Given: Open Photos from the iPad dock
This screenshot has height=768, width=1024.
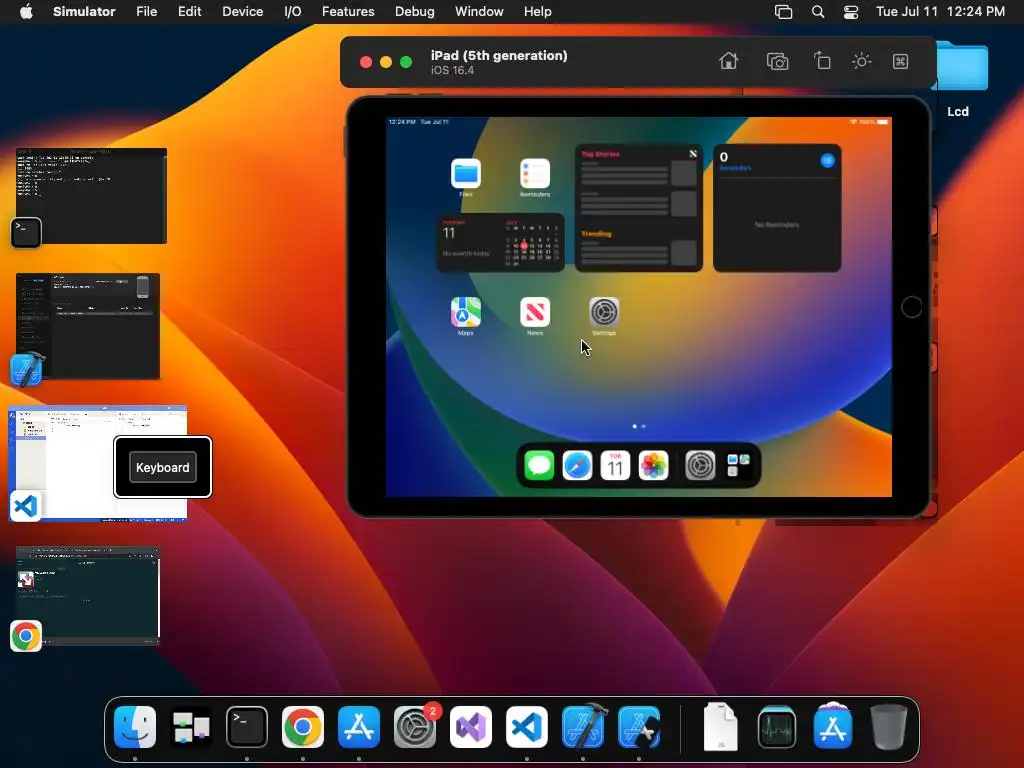Looking at the screenshot, I should pyautogui.click(x=654, y=466).
